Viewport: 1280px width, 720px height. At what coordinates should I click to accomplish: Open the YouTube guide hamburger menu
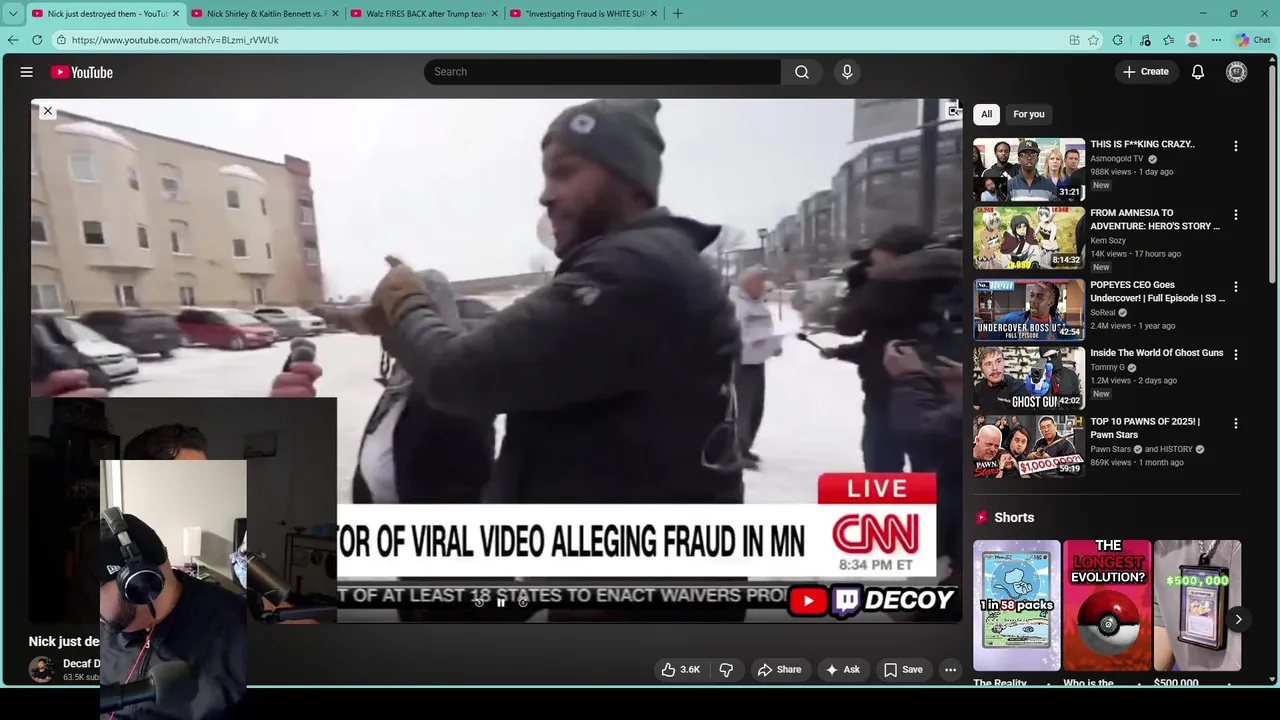27,72
